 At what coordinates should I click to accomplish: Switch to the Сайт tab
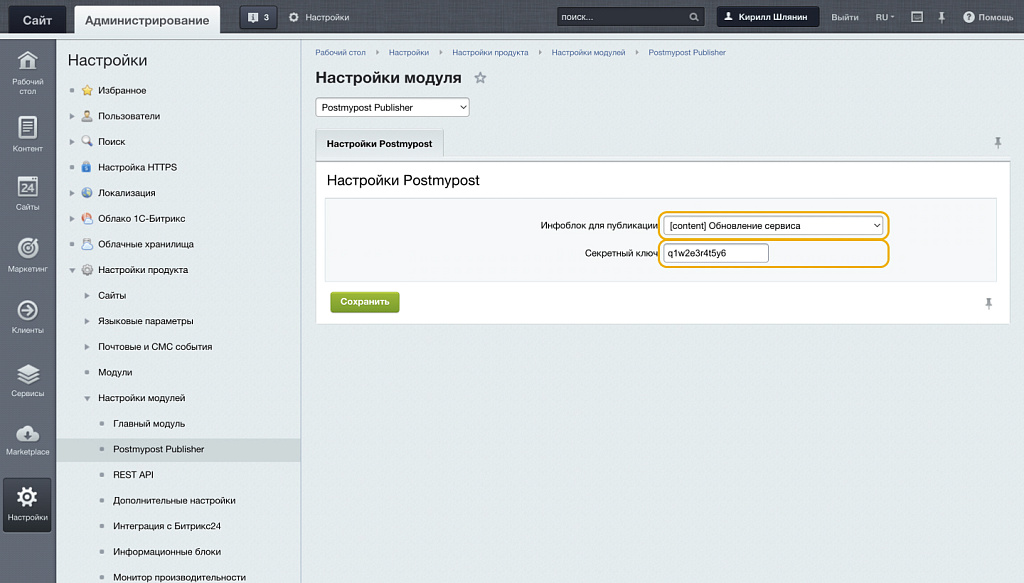pyautogui.click(x=36, y=17)
